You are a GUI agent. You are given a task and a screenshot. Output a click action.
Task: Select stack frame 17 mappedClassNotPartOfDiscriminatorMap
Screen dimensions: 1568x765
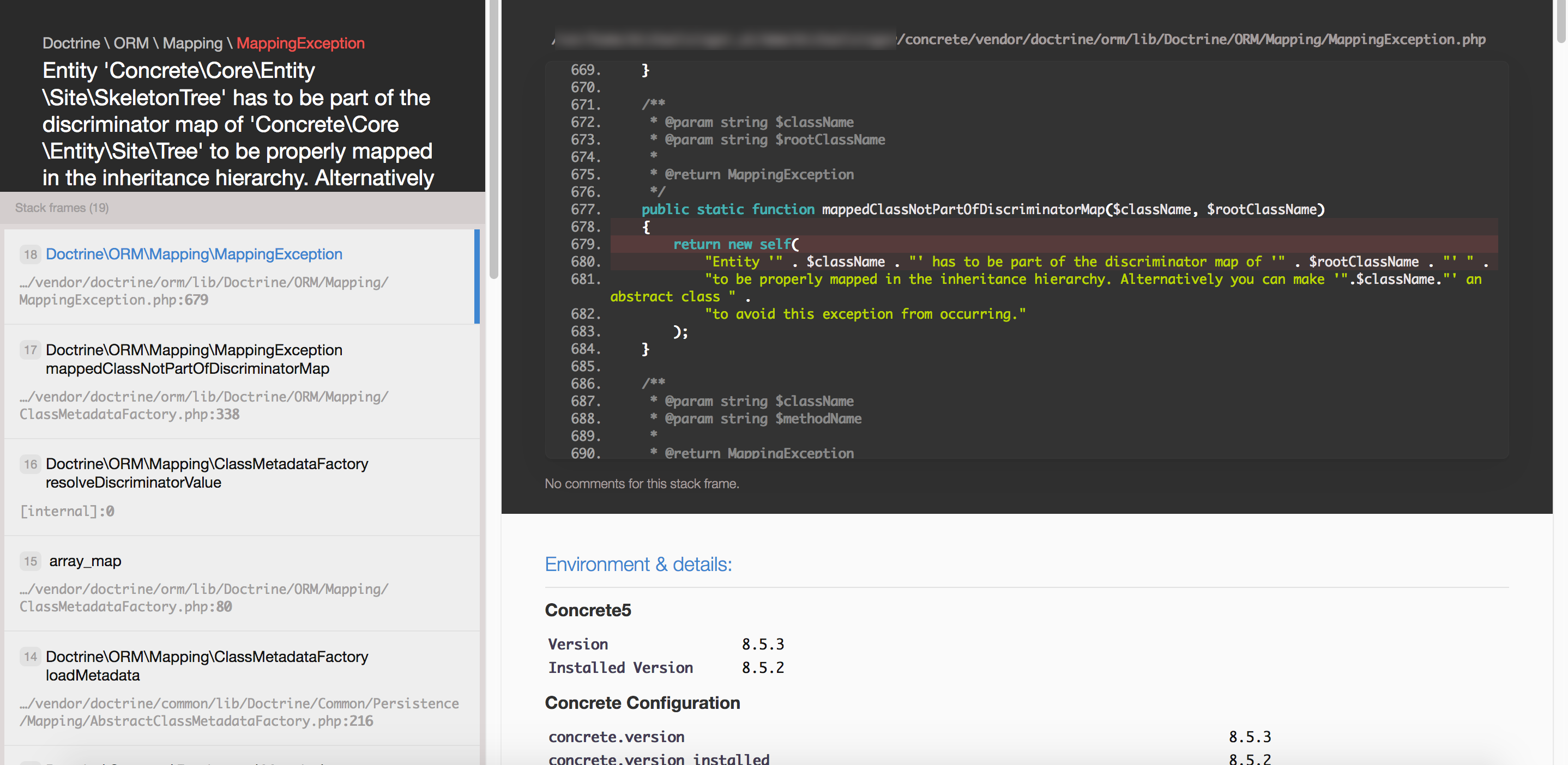pyautogui.click(x=242, y=381)
